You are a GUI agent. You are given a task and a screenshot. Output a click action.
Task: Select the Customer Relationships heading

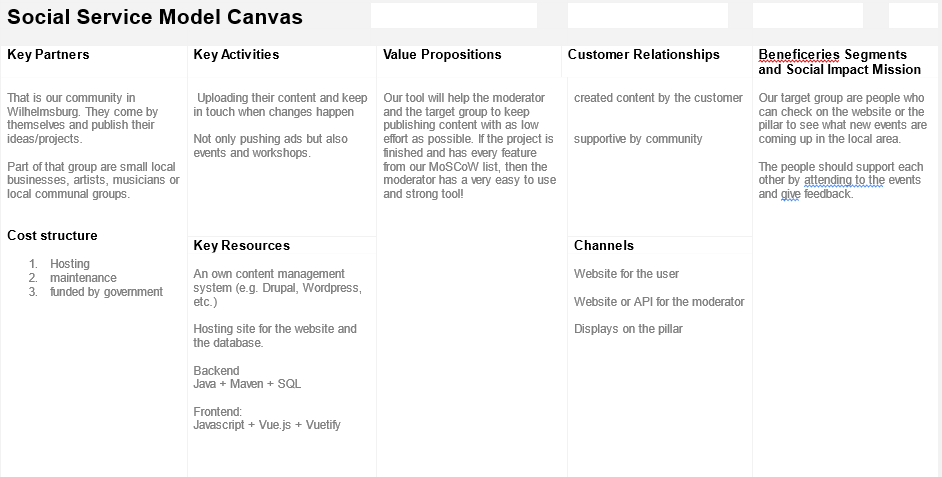[x=643, y=55]
